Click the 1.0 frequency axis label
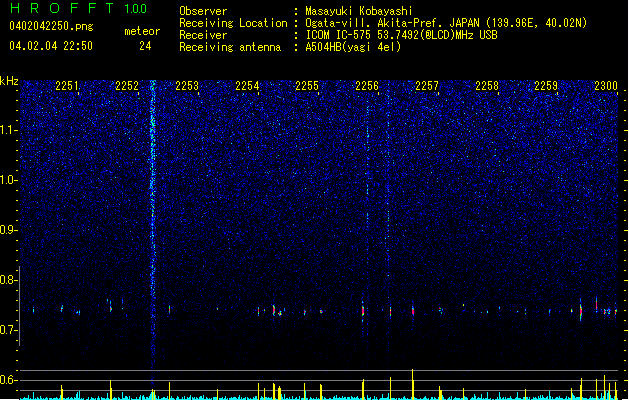This screenshot has width=629, height=400. click(x=8, y=180)
